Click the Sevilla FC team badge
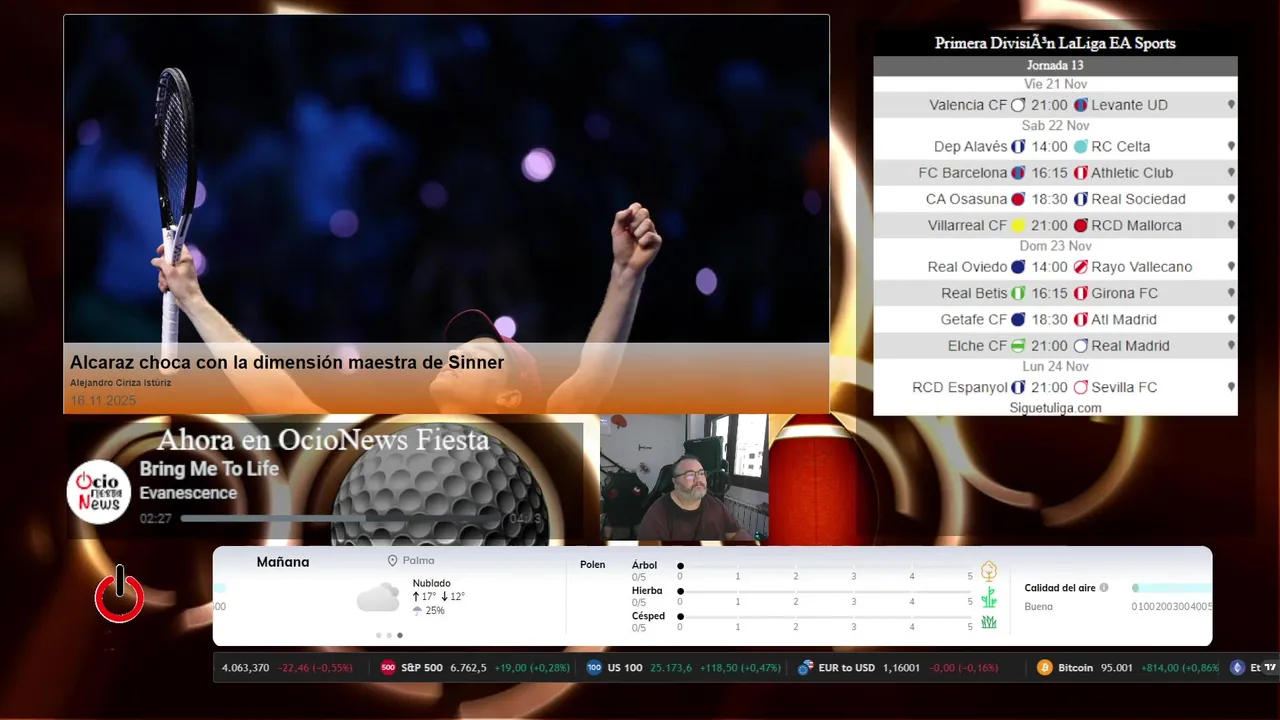Screen dimensions: 1280x720 (x=1080, y=387)
